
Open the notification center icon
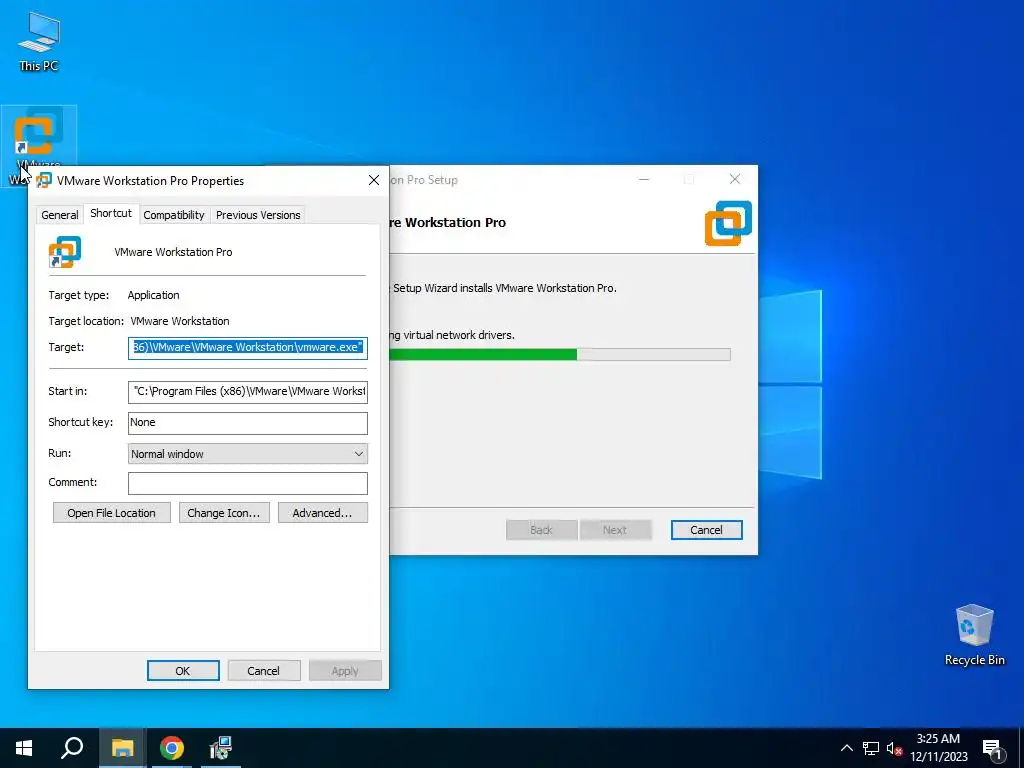[x=993, y=748]
